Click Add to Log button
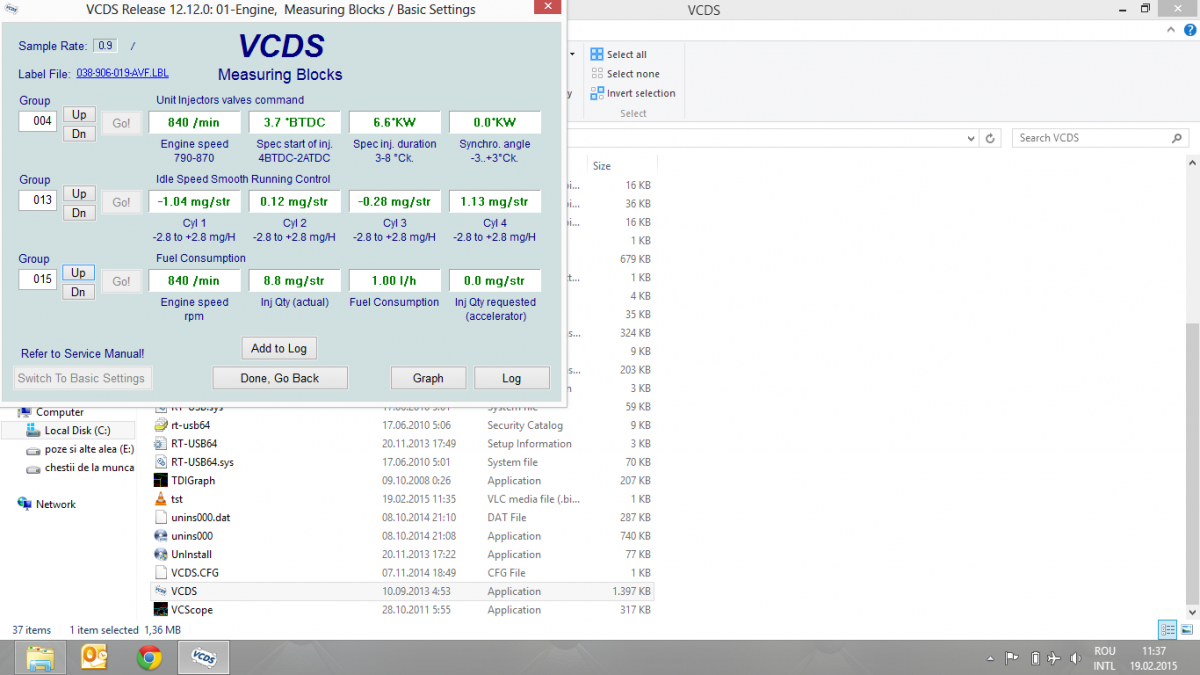 tap(279, 348)
